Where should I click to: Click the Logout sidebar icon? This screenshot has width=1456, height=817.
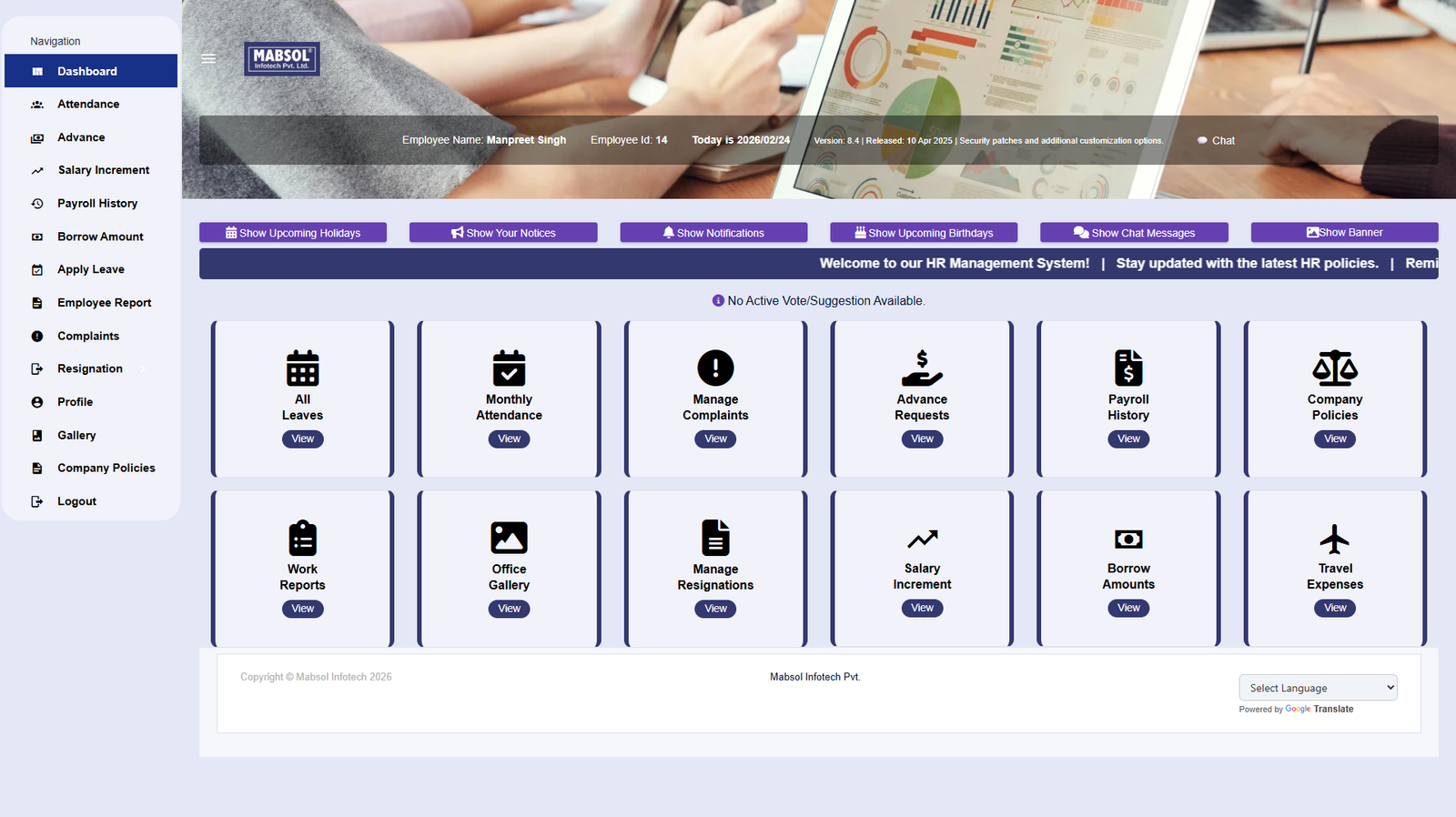pos(37,501)
